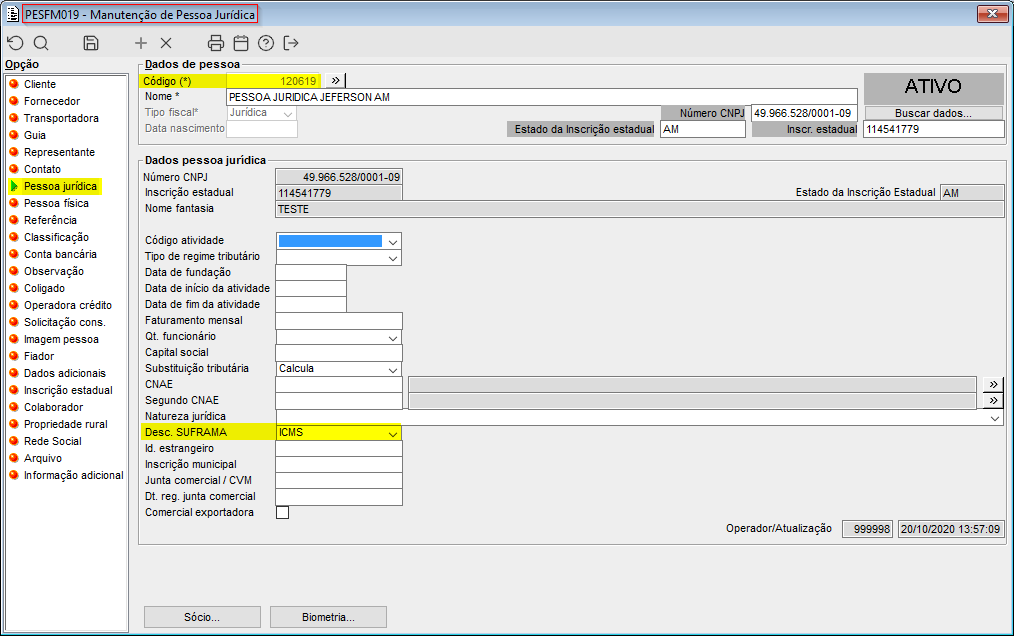Screen dimensions: 1014x636
Task: Open the Código atividade dropdown
Action: (x=392, y=241)
